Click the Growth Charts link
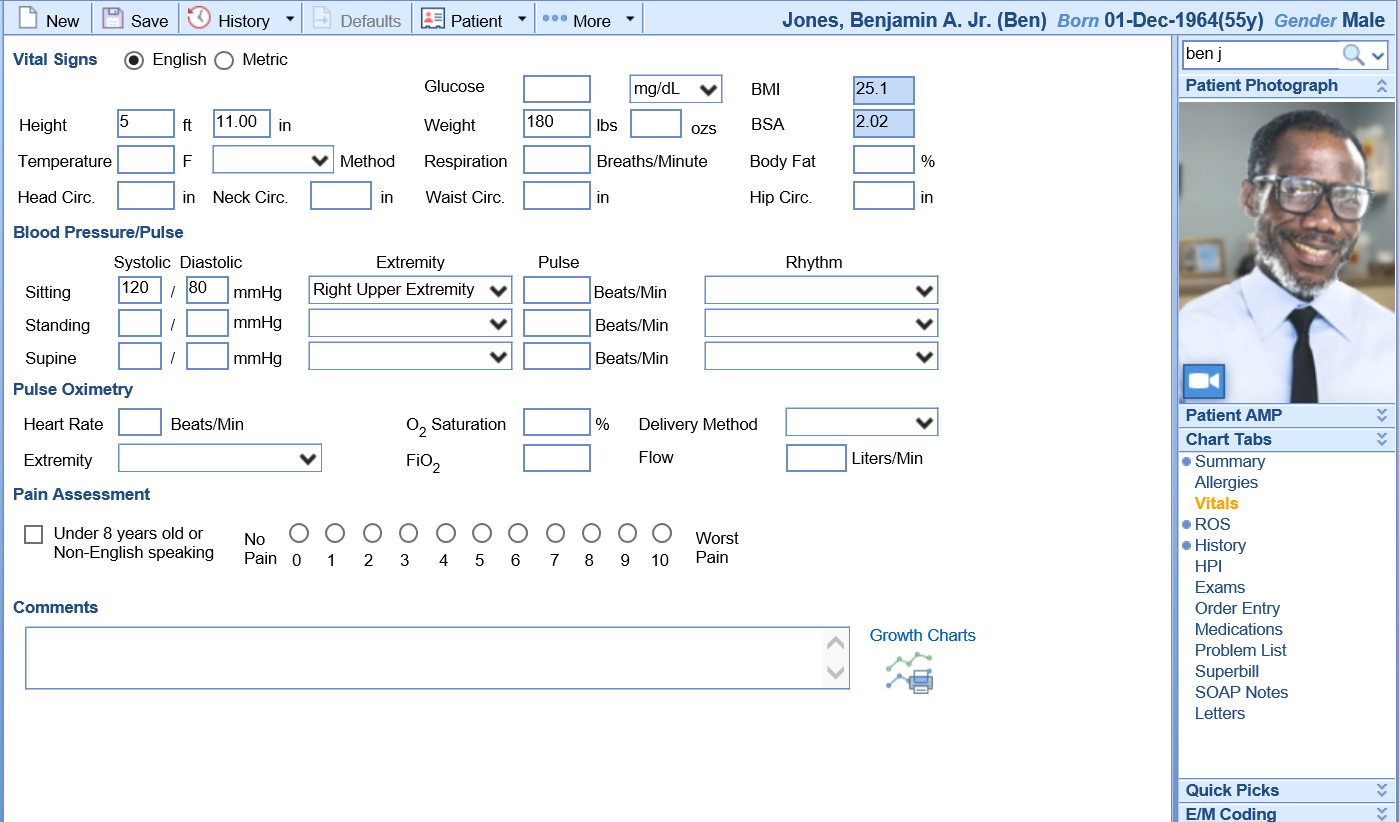Screen dimensions: 1399x822 coord(923,635)
